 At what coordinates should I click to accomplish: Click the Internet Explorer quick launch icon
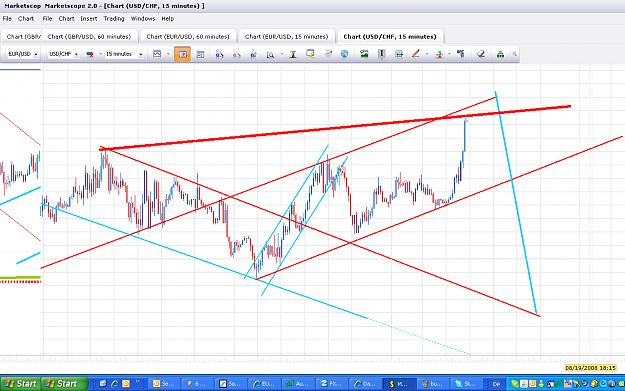(x=114, y=384)
